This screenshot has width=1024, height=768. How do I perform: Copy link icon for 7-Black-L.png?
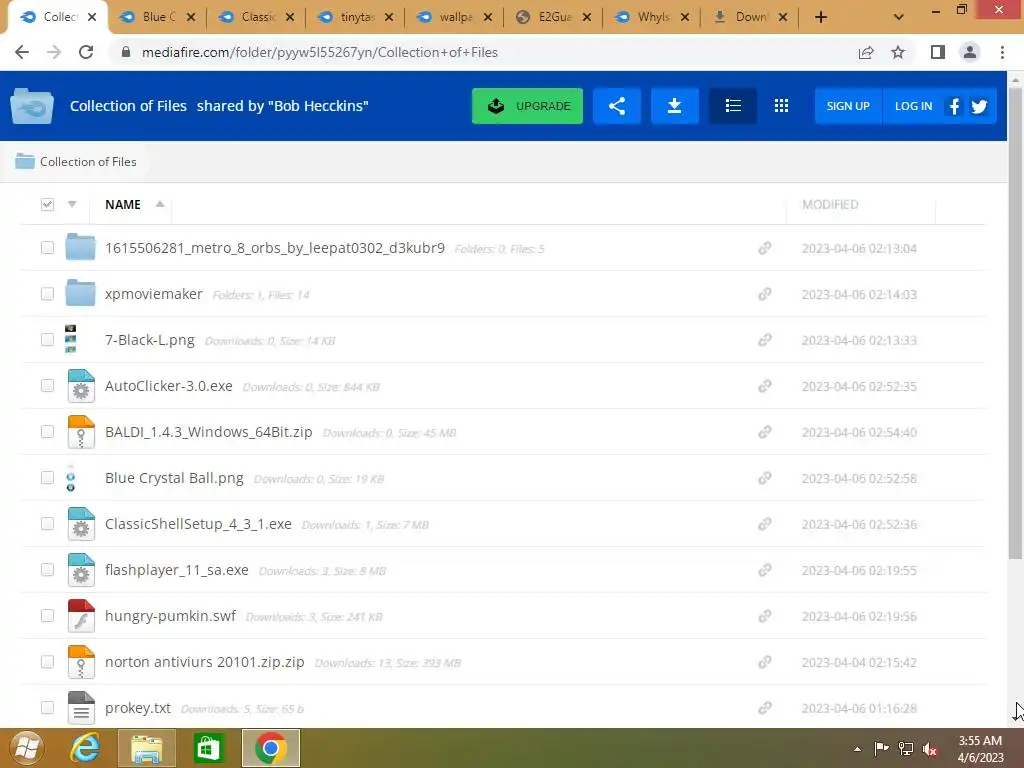[765, 340]
